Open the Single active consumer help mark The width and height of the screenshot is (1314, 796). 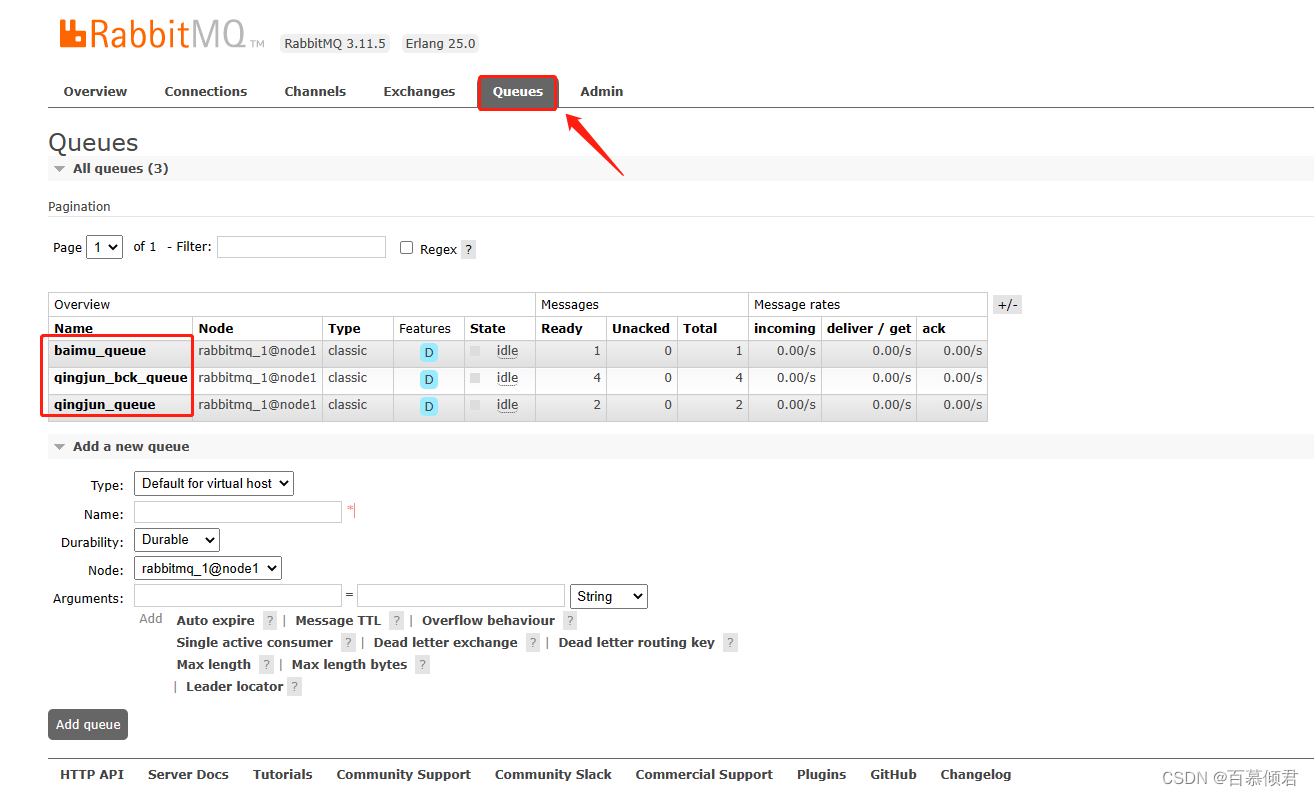click(348, 643)
